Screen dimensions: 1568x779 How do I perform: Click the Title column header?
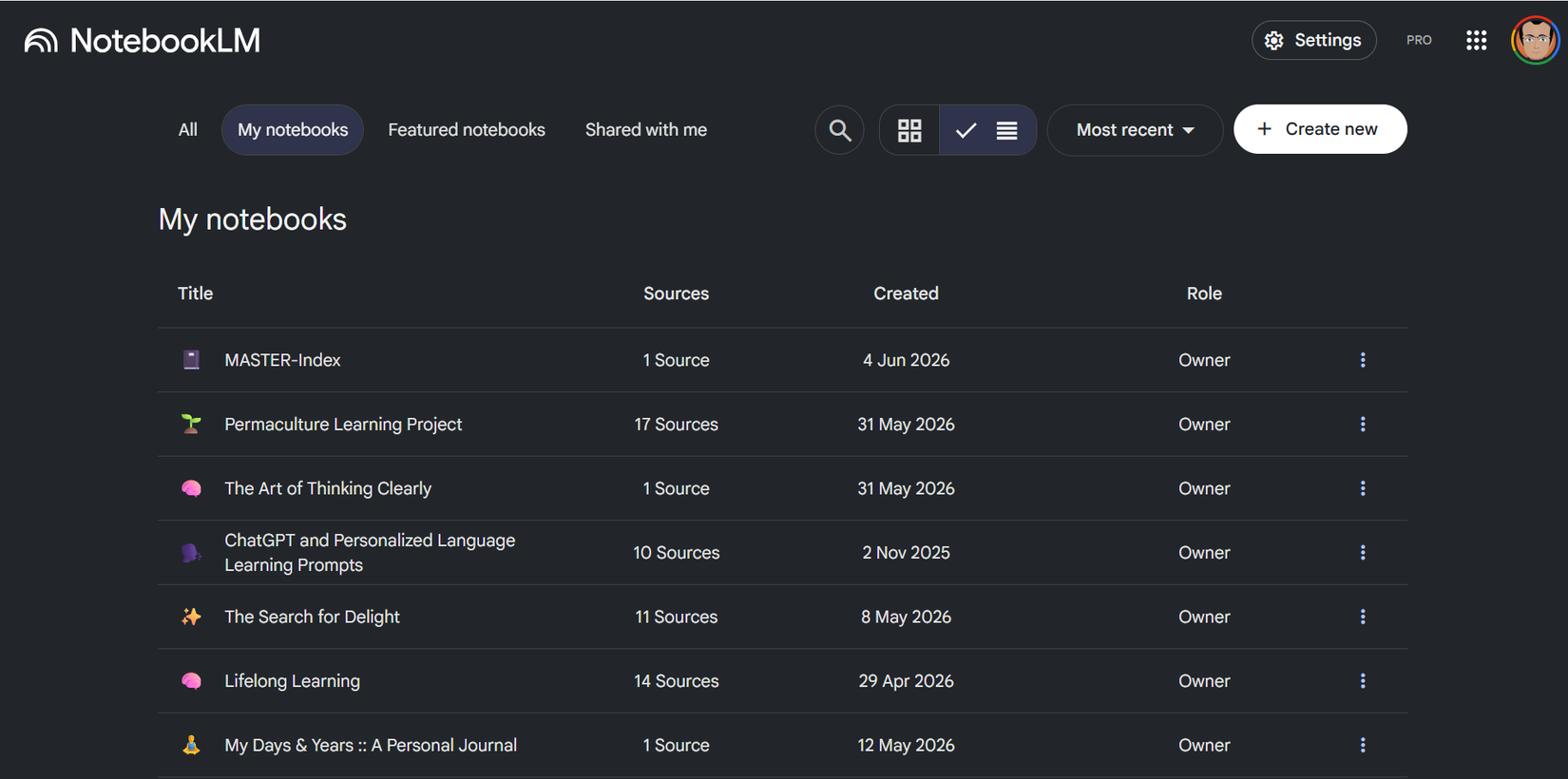196,294
